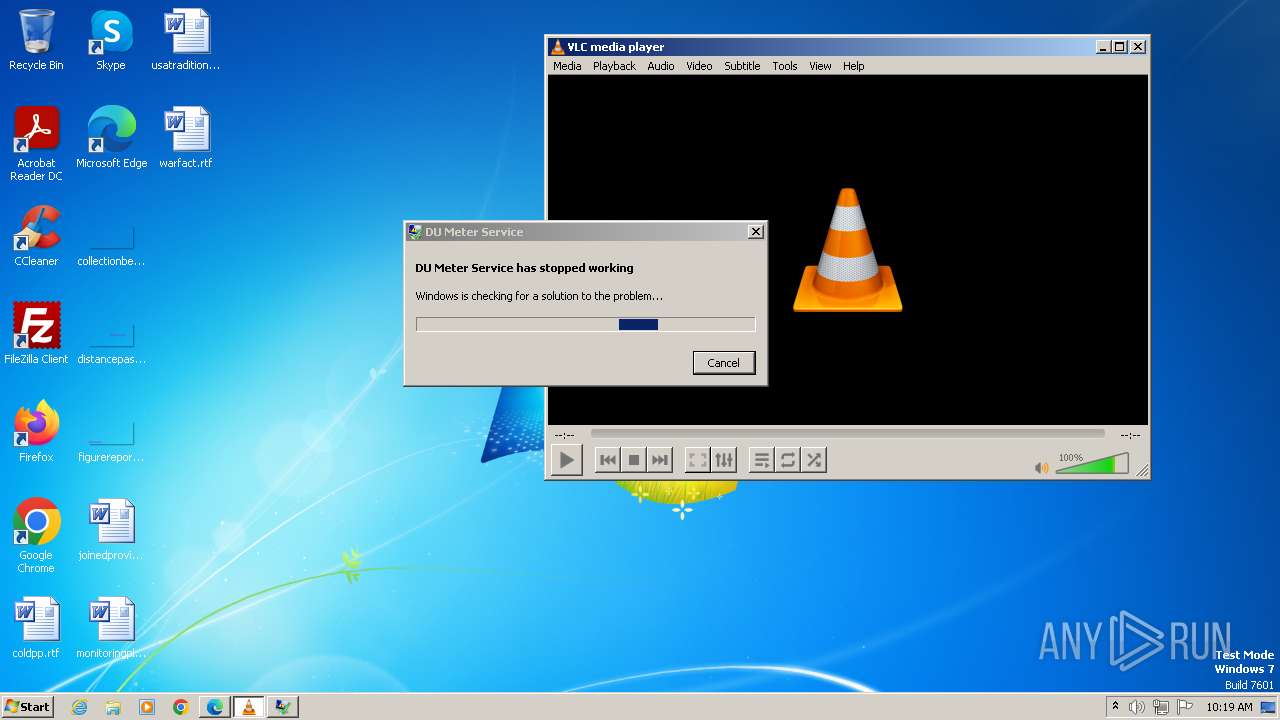Select the FileZilla Client shortcut
Screen dimensions: 1280x720
coord(36,334)
